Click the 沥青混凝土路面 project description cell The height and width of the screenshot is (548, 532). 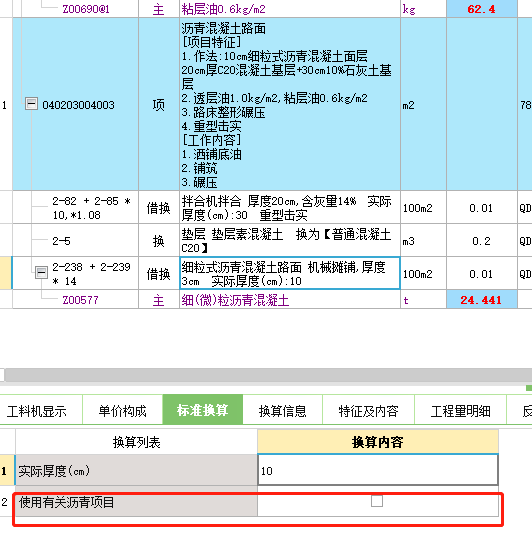click(290, 104)
